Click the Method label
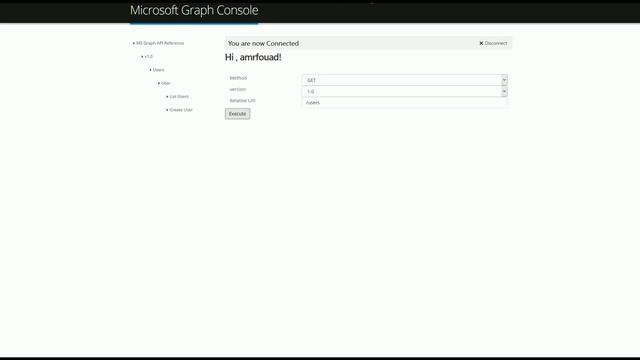This screenshot has width=640, height=360. [x=238, y=78]
